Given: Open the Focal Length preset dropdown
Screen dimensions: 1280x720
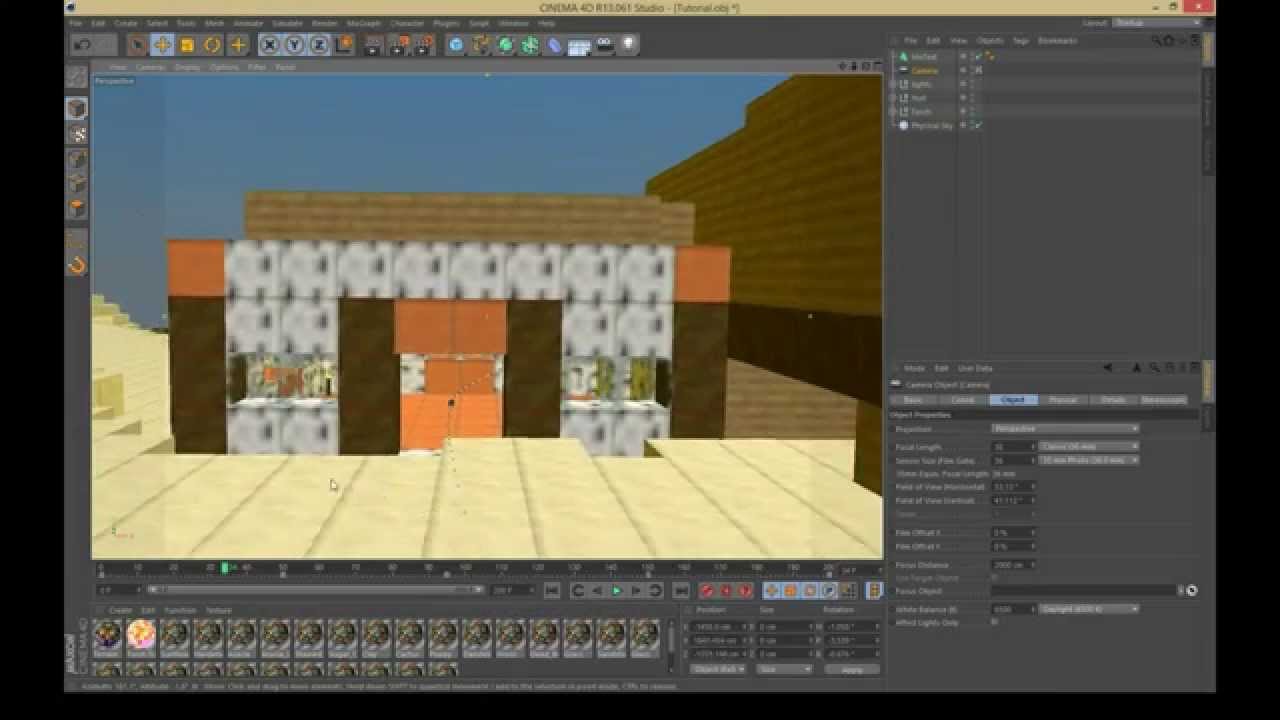Looking at the screenshot, I should click(x=1089, y=447).
